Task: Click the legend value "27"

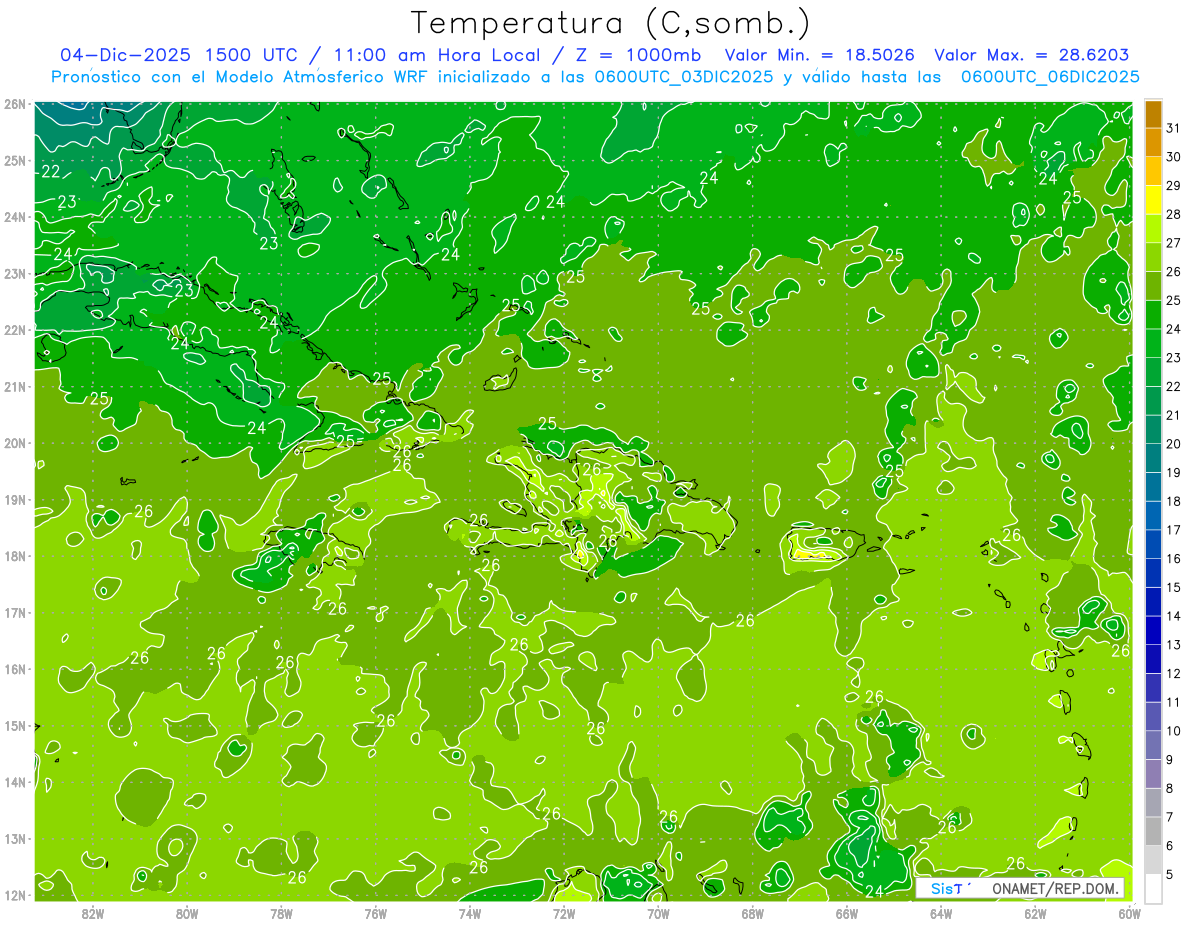Action: 1174,243
